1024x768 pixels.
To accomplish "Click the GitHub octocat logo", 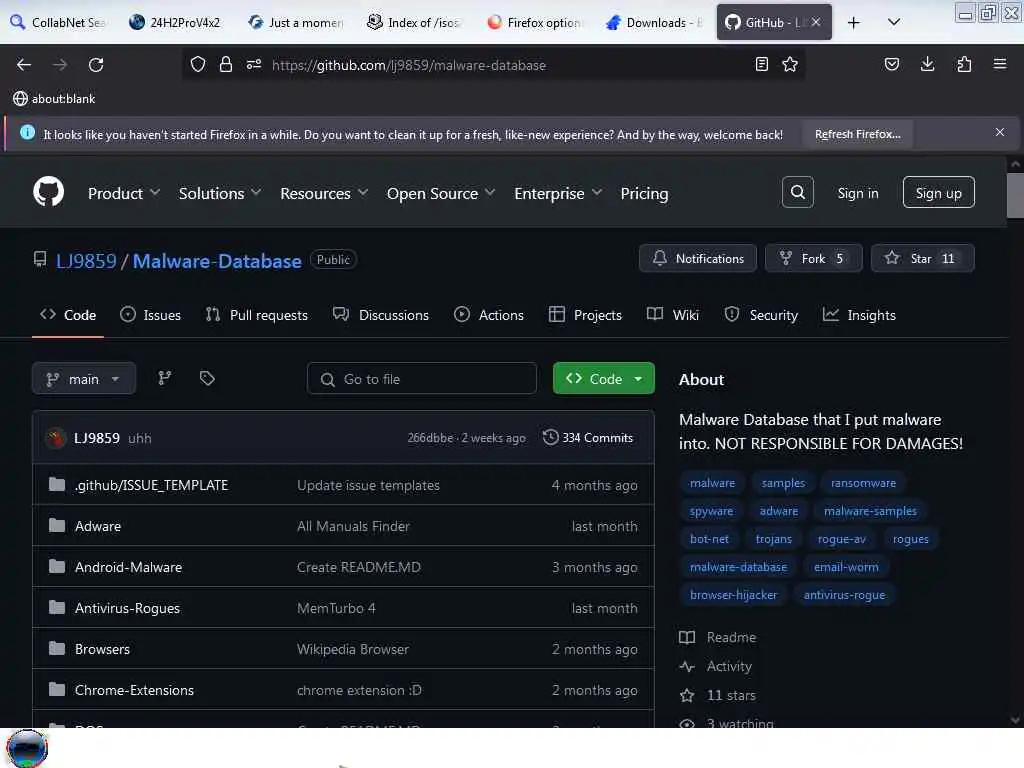I will (x=48, y=192).
